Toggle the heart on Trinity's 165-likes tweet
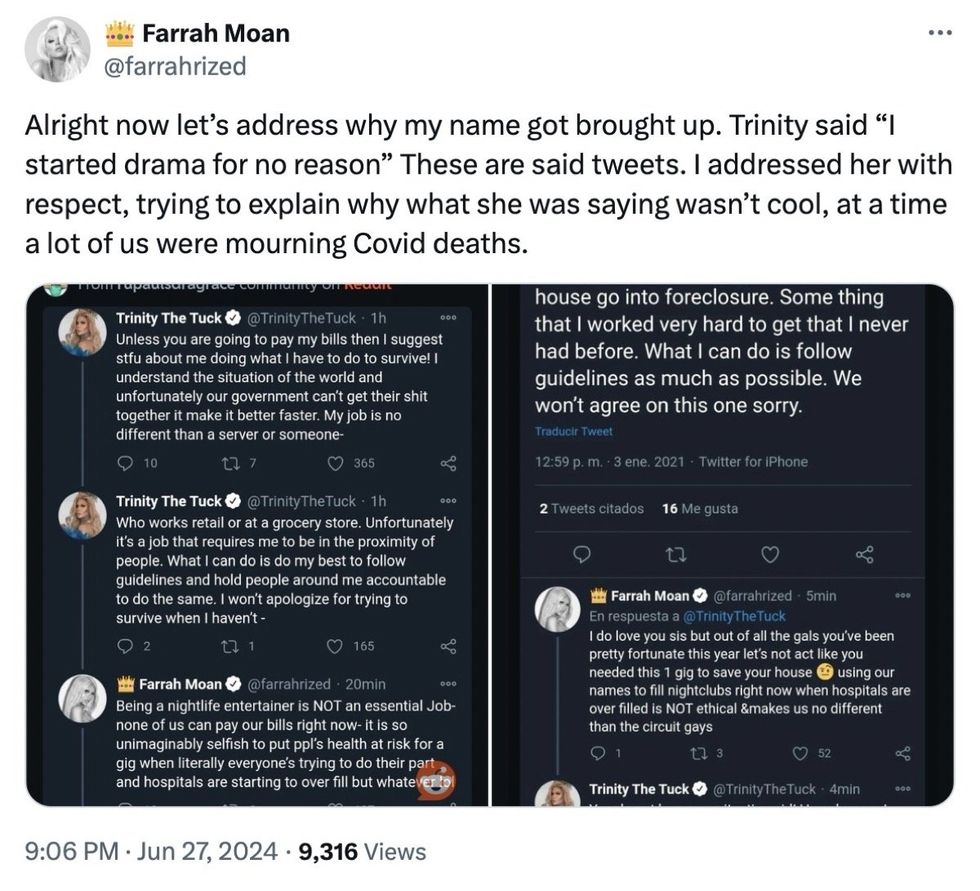This screenshot has height=891, width=980. pos(333,647)
